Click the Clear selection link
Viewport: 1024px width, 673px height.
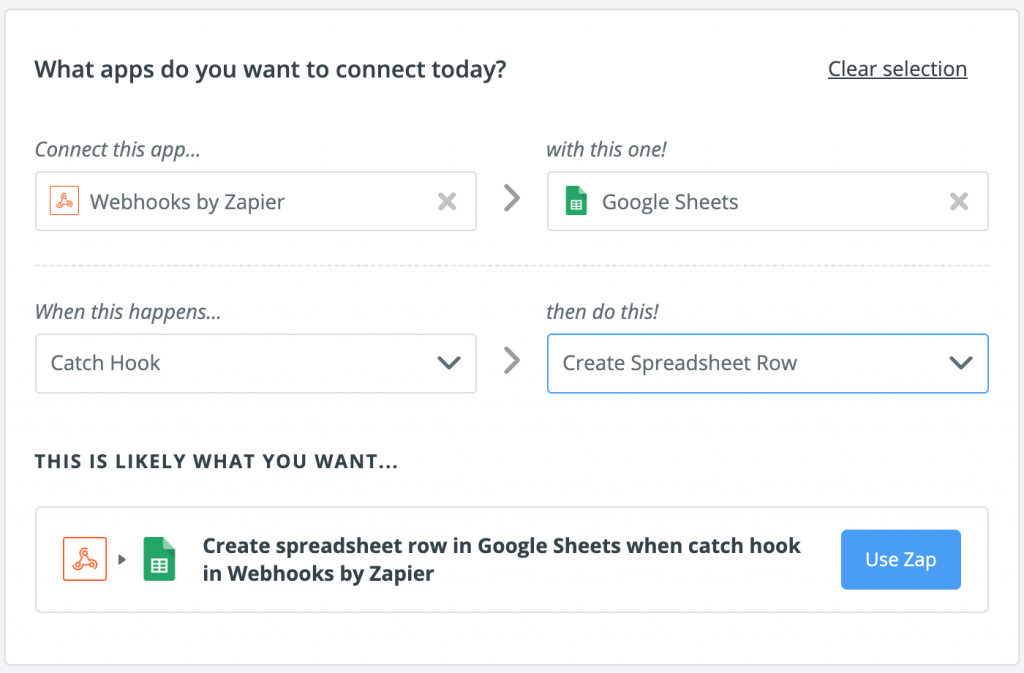click(x=897, y=69)
